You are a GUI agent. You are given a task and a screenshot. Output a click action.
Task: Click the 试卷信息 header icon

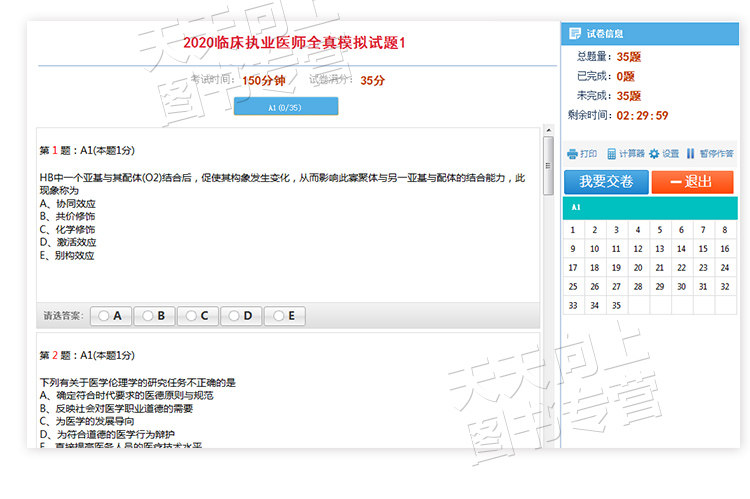tap(574, 33)
